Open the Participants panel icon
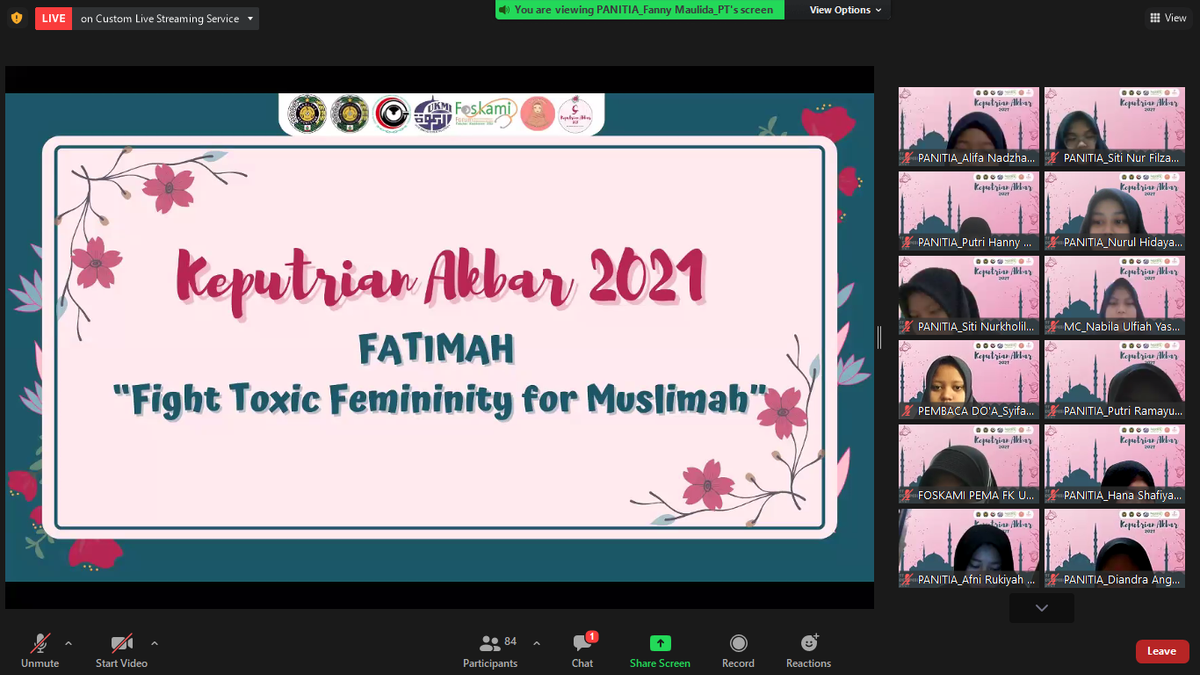Screen dimensions: 1200x675 coord(490,643)
